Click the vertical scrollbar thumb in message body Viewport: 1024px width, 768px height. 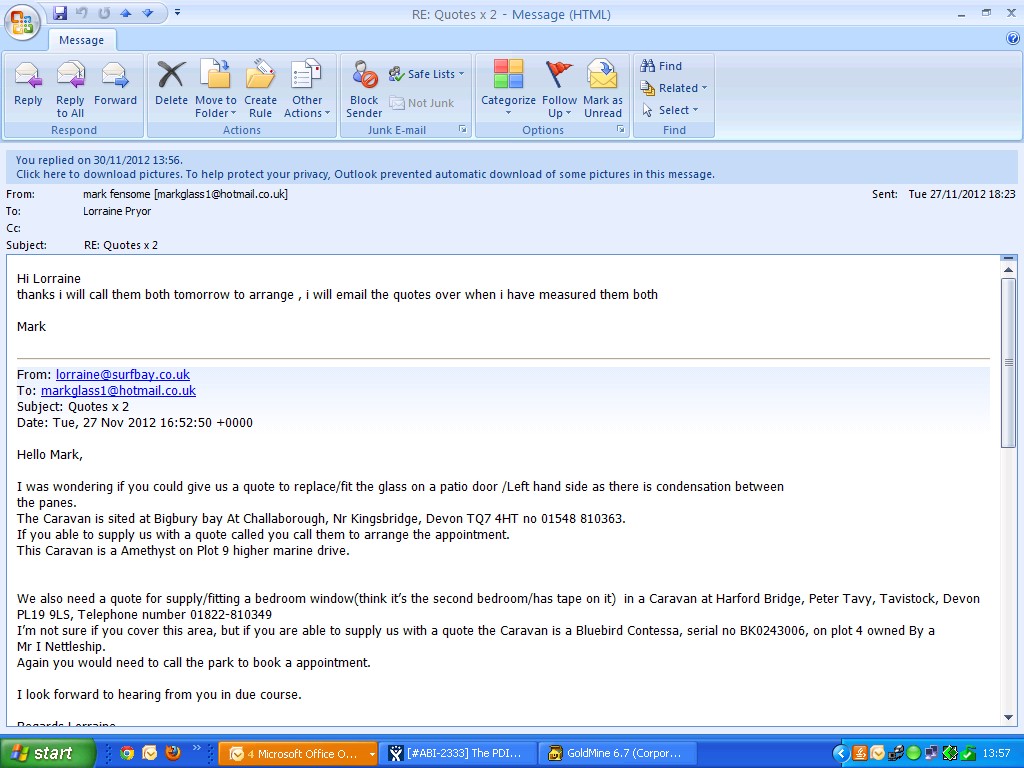tap(1008, 362)
